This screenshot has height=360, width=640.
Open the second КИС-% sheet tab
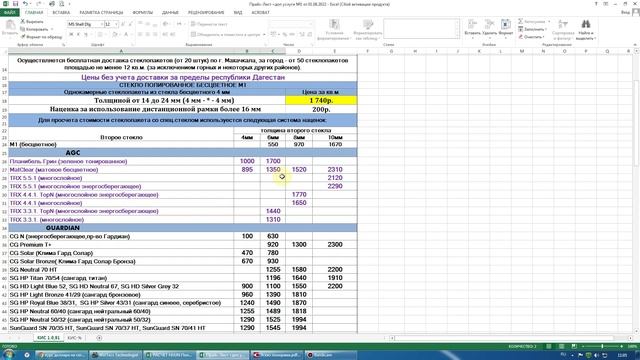pos(74,338)
